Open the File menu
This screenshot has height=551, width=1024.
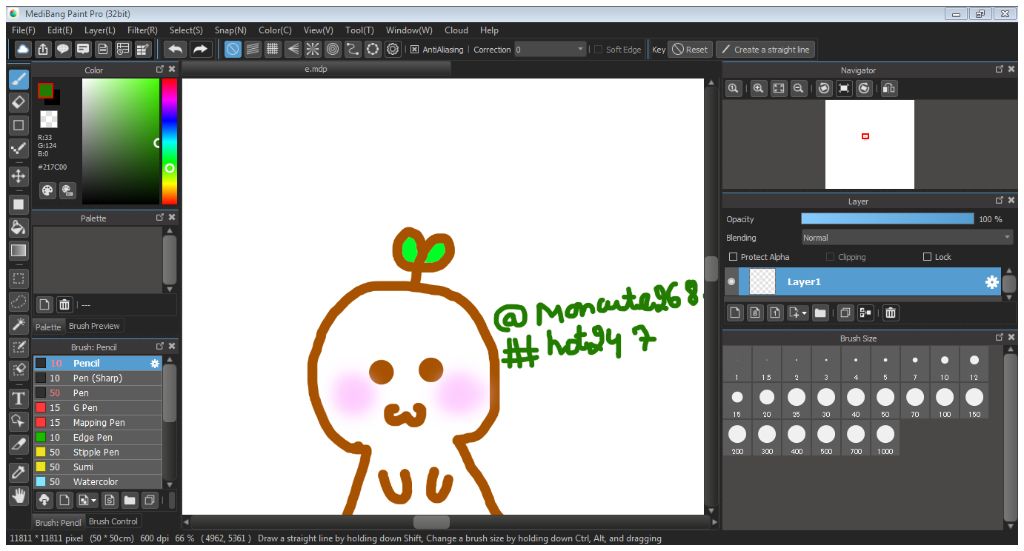[x=24, y=30]
